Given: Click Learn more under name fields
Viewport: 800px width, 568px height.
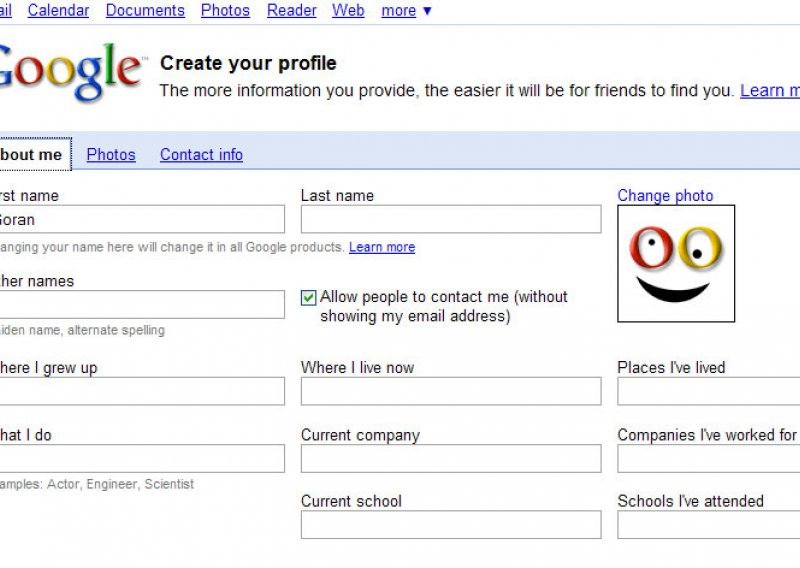Looking at the screenshot, I should coord(382,247).
